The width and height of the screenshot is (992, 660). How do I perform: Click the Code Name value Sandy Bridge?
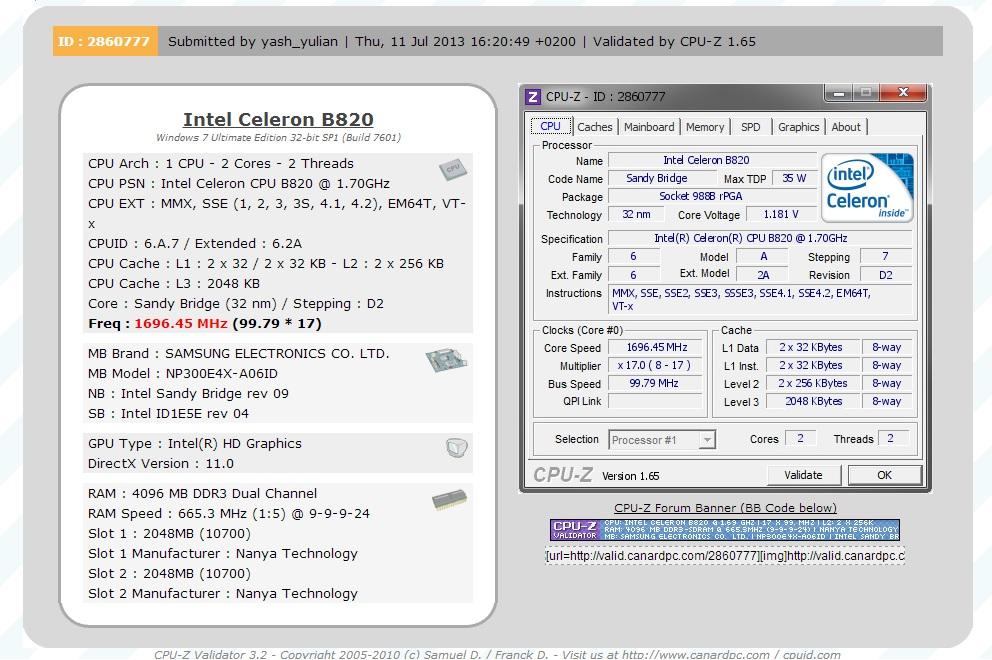(662, 178)
